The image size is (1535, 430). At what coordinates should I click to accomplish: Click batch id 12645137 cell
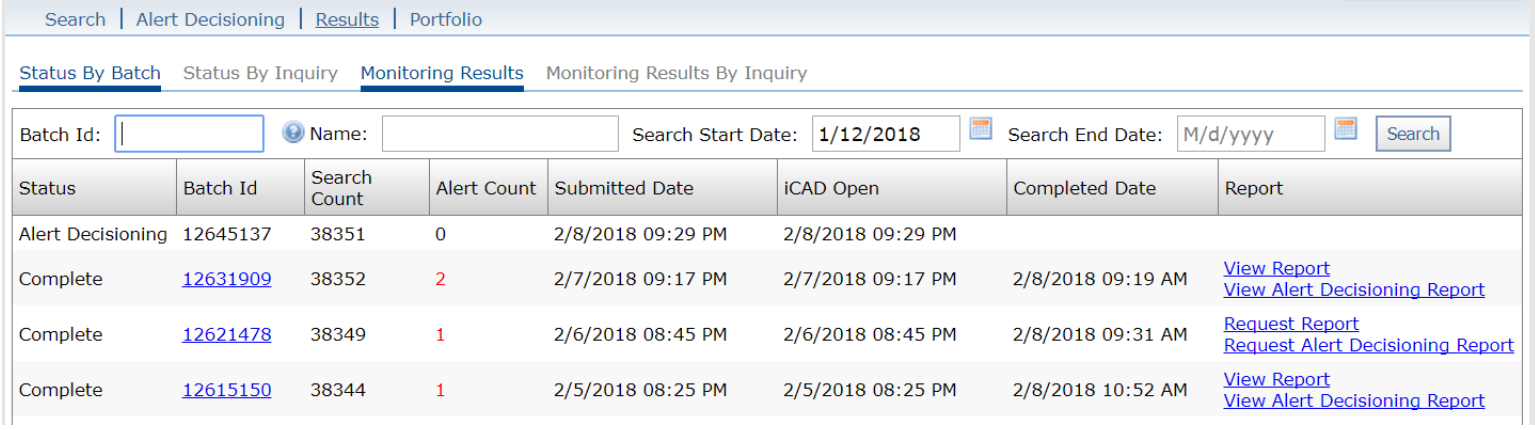tap(226, 235)
